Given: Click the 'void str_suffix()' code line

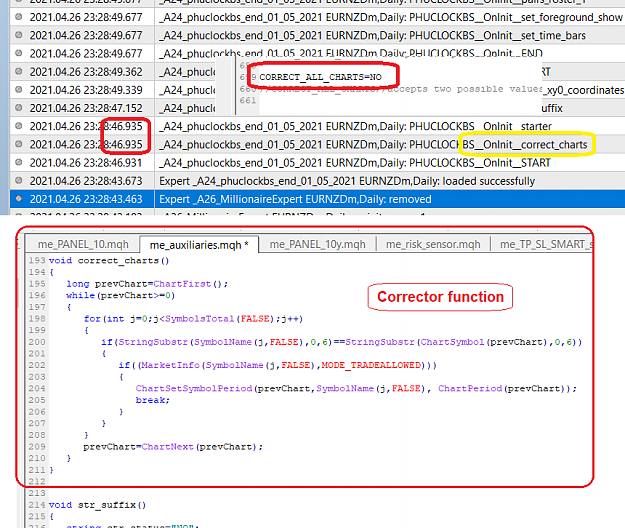Looking at the screenshot, I should (97, 505).
